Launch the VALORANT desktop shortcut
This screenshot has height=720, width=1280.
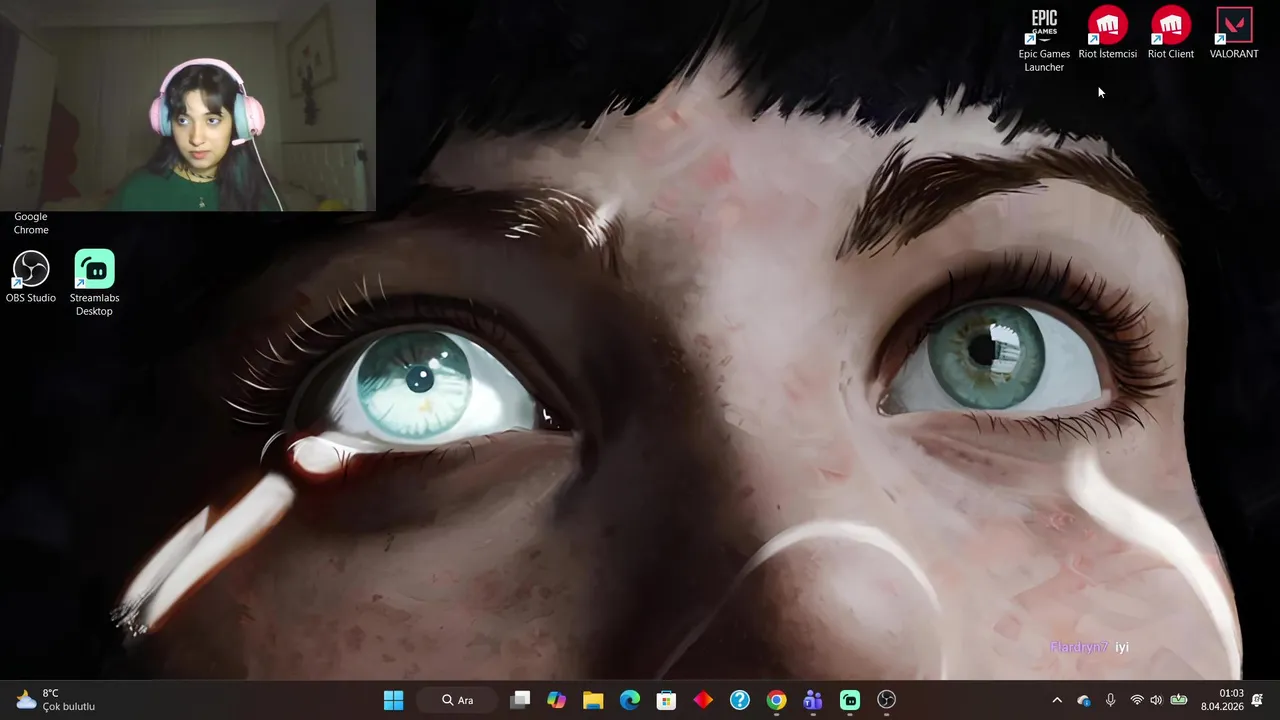click(x=1234, y=34)
